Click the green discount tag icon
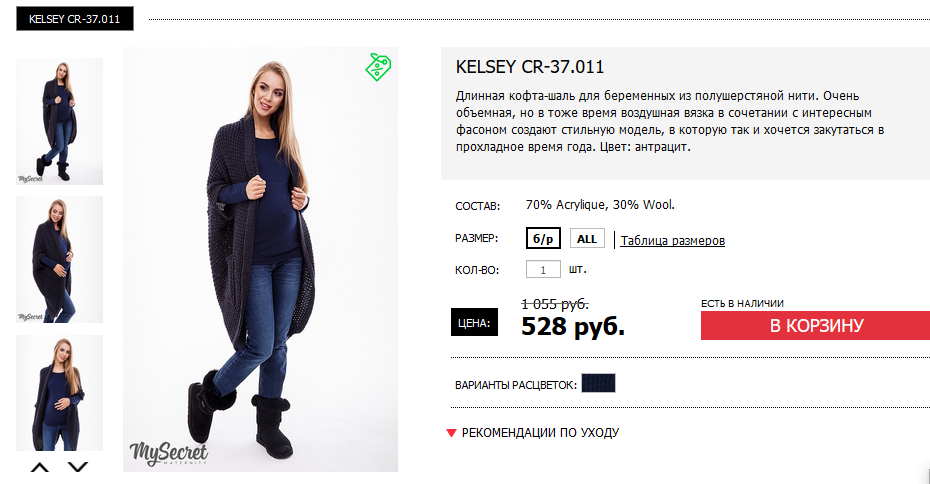930x484 pixels. point(378,66)
